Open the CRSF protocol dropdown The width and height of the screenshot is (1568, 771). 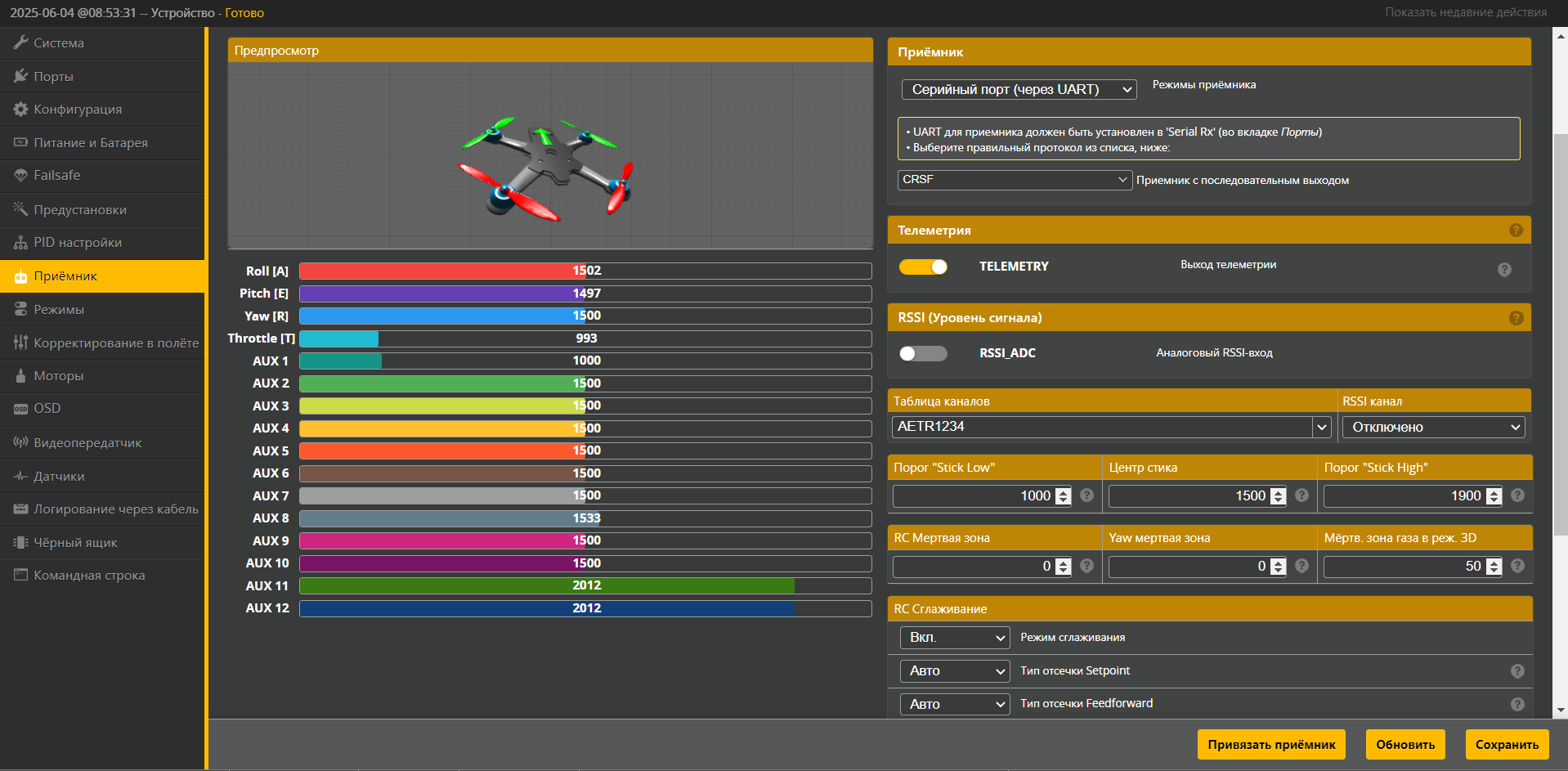[1015, 180]
